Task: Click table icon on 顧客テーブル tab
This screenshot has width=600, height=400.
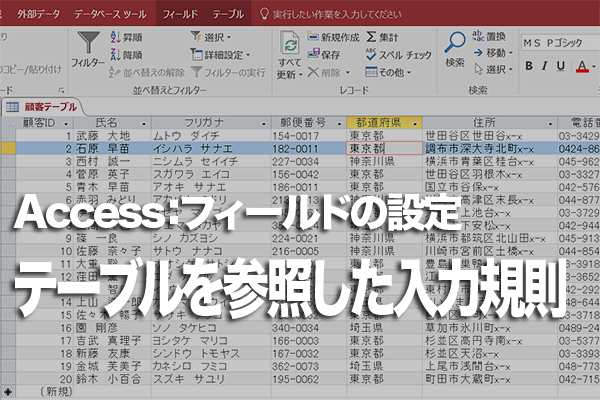Action: click(x=12, y=107)
